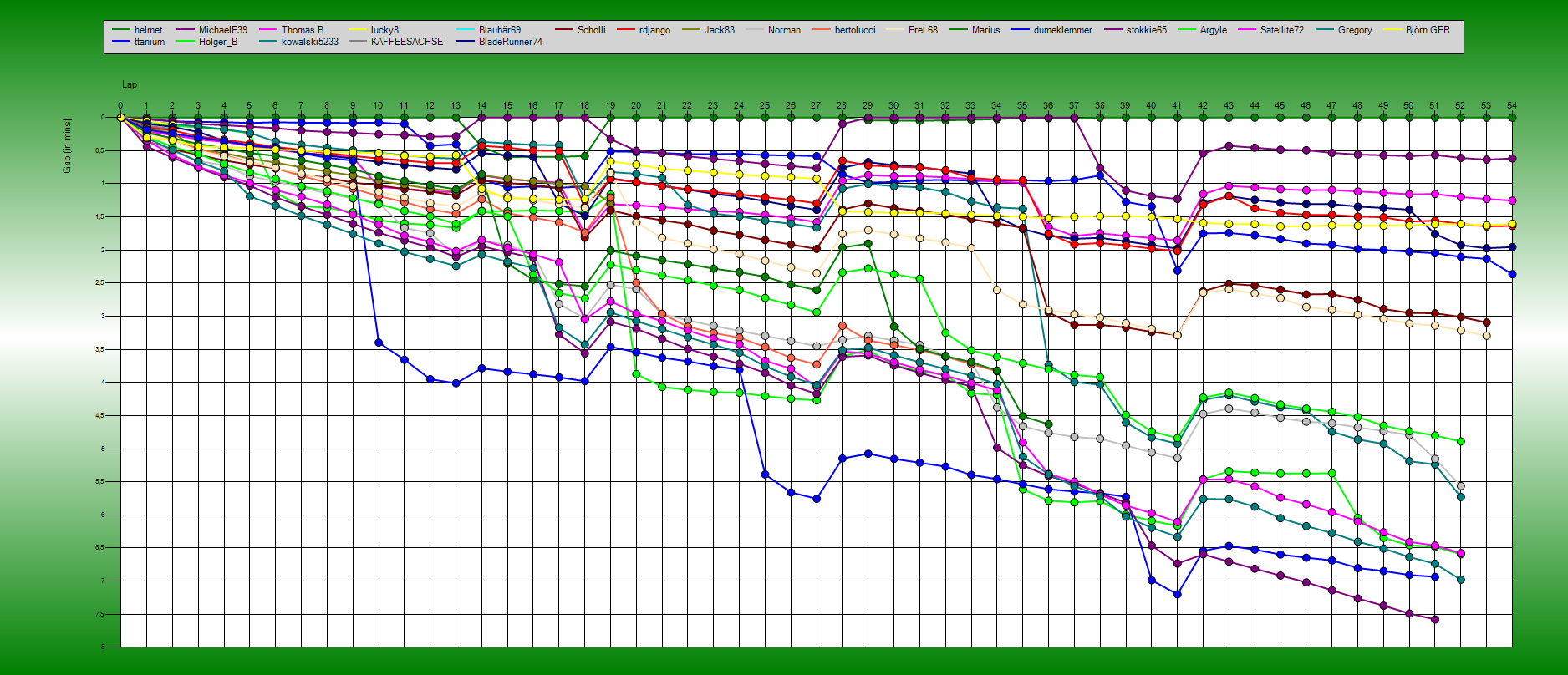
Task: Click the "Lap" axis title
Action: pyautogui.click(x=130, y=84)
